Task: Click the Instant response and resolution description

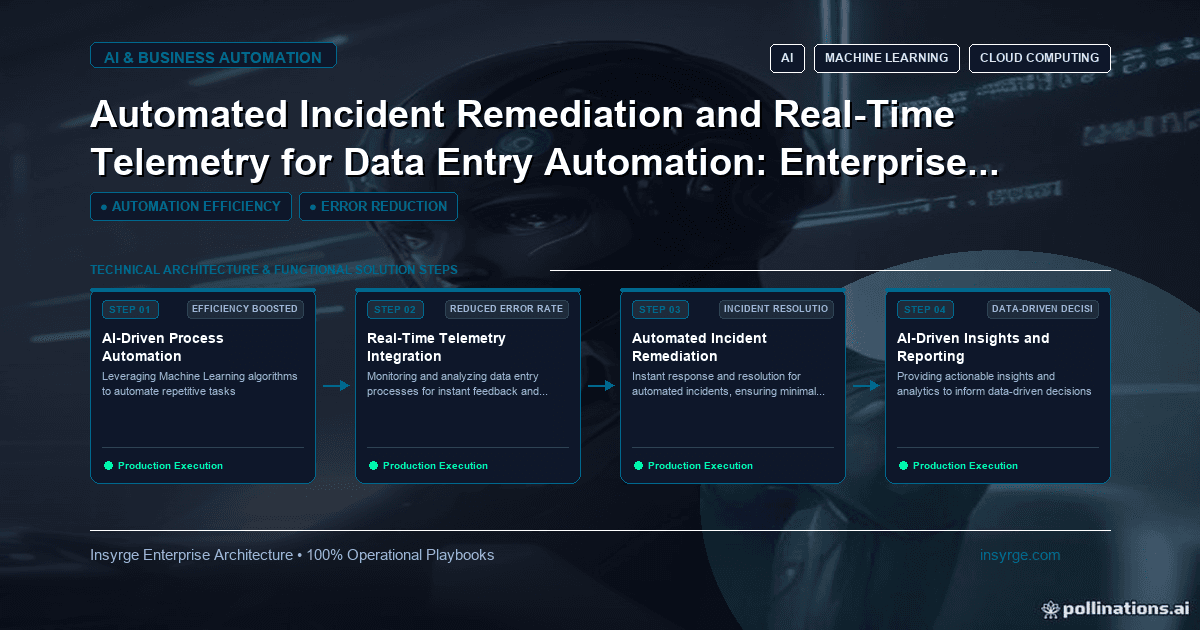Action: tap(728, 384)
